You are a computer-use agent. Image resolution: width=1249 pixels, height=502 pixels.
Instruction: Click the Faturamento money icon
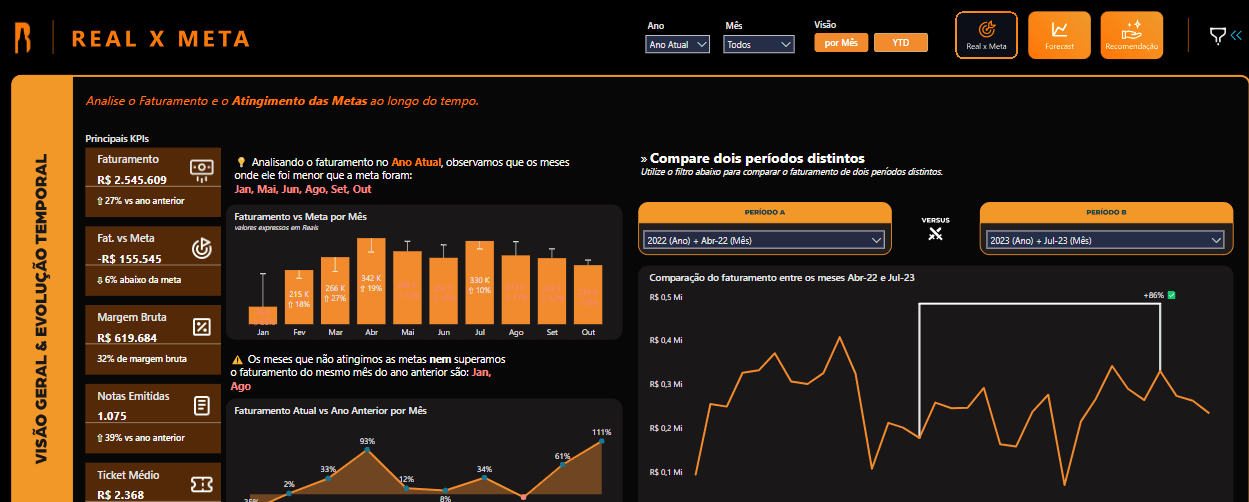tap(201, 170)
